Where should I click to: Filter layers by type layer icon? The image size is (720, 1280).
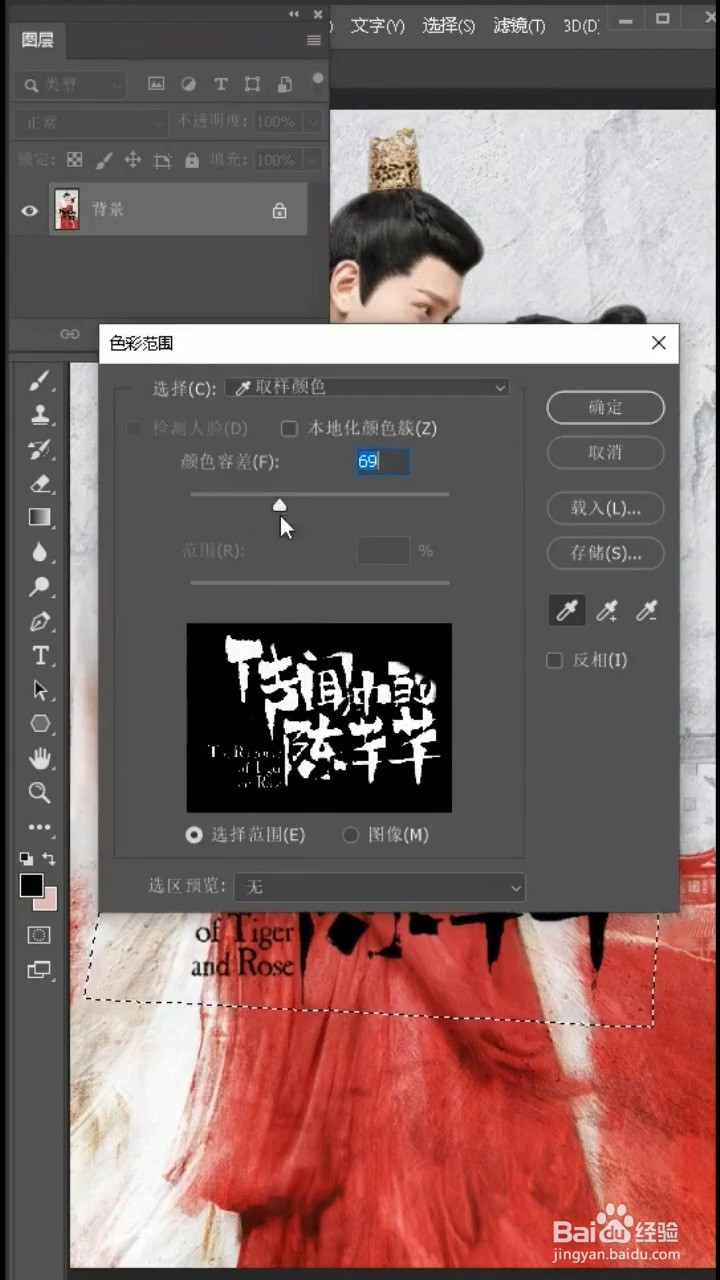point(221,85)
